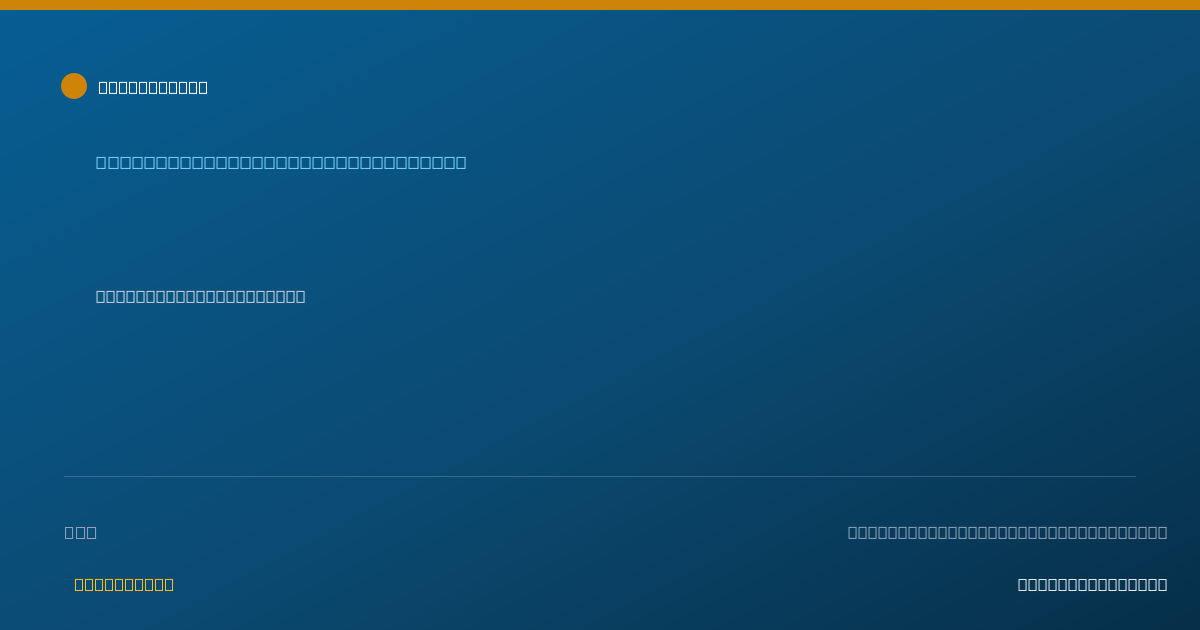Select the pale gray subtitle line under headline
Viewport: 1200px width, 630px height.
point(200,296)
